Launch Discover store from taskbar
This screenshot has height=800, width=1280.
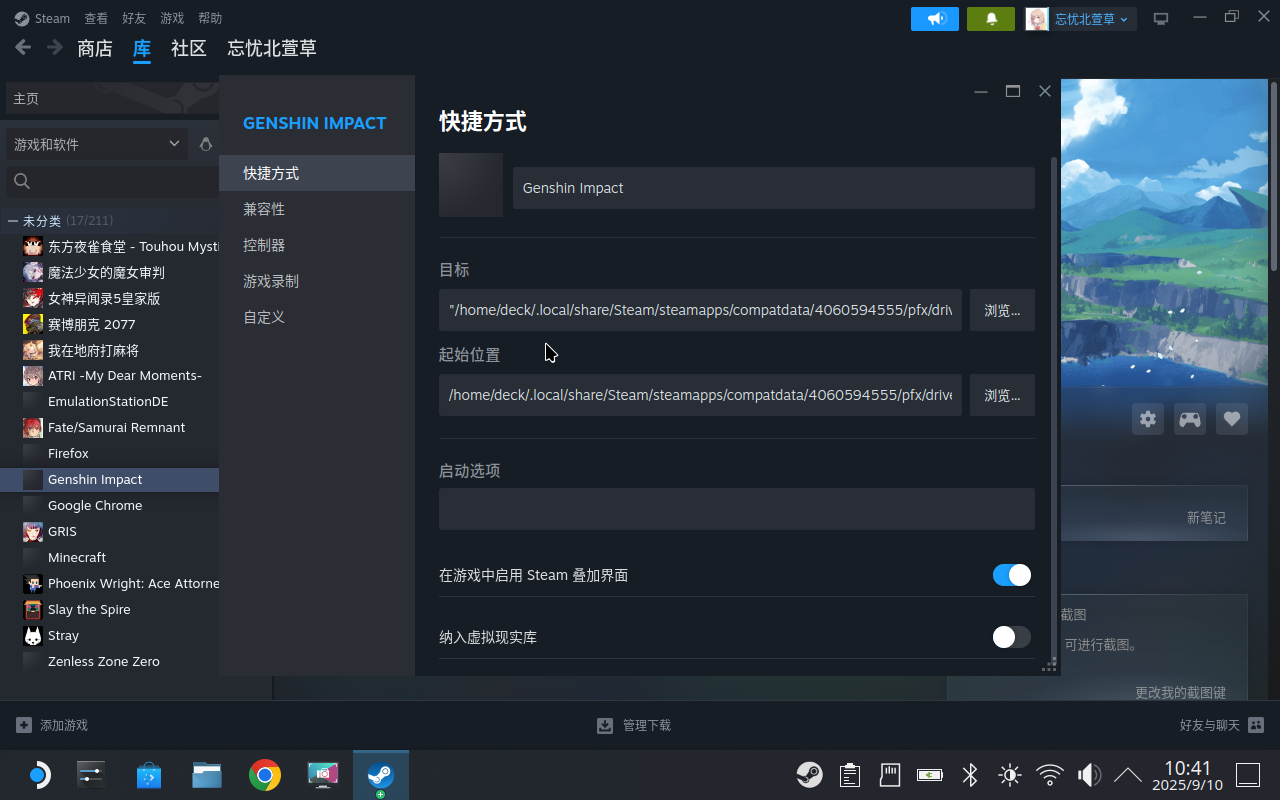pyautogui.click(x=149, y=775)
